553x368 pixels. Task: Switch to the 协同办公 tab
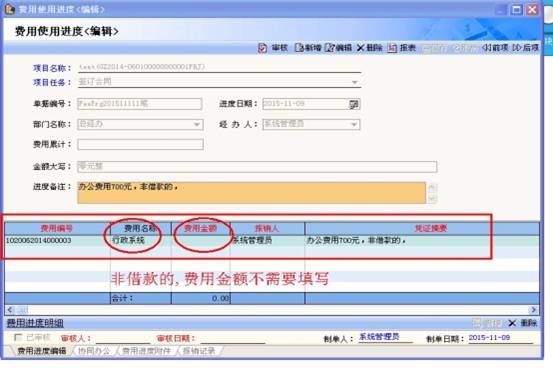(93, 351)
